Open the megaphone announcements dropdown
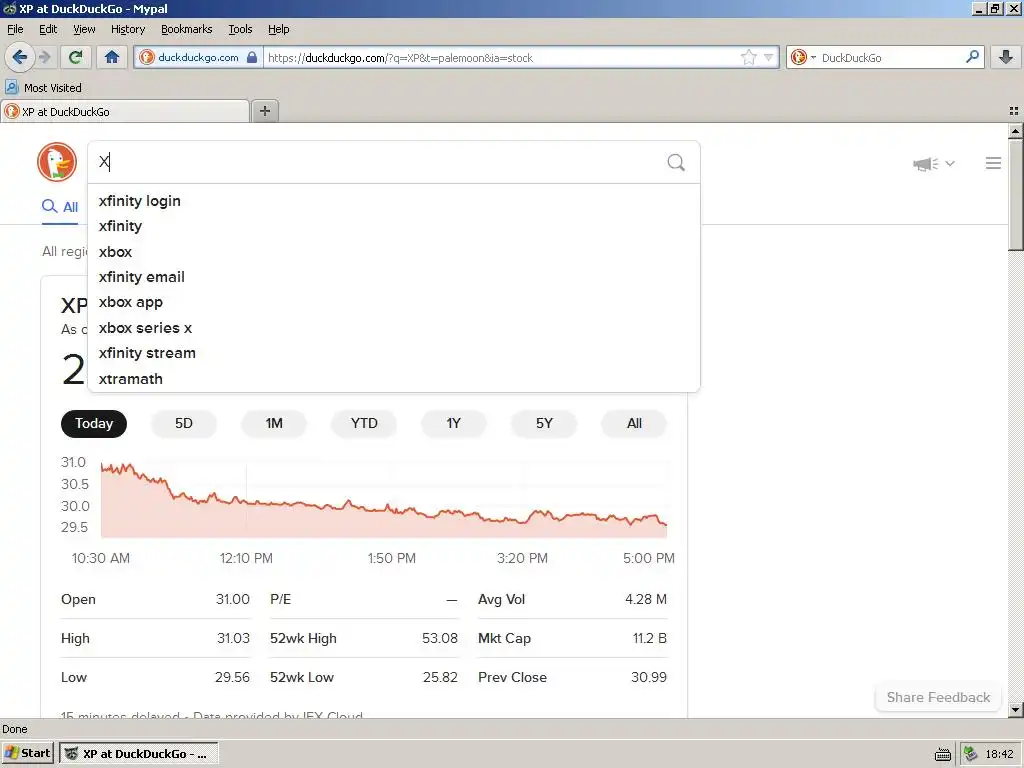This screenshot has width=1024, height=768. coord(933,163)
